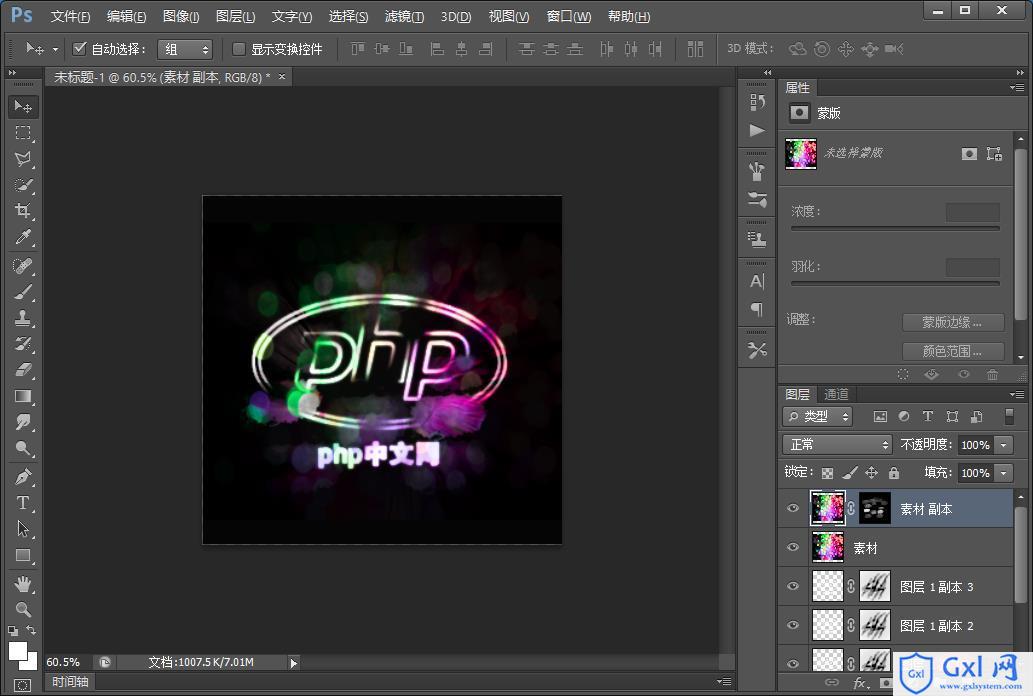Hide the 素材 副本 layer

[793, 508]
